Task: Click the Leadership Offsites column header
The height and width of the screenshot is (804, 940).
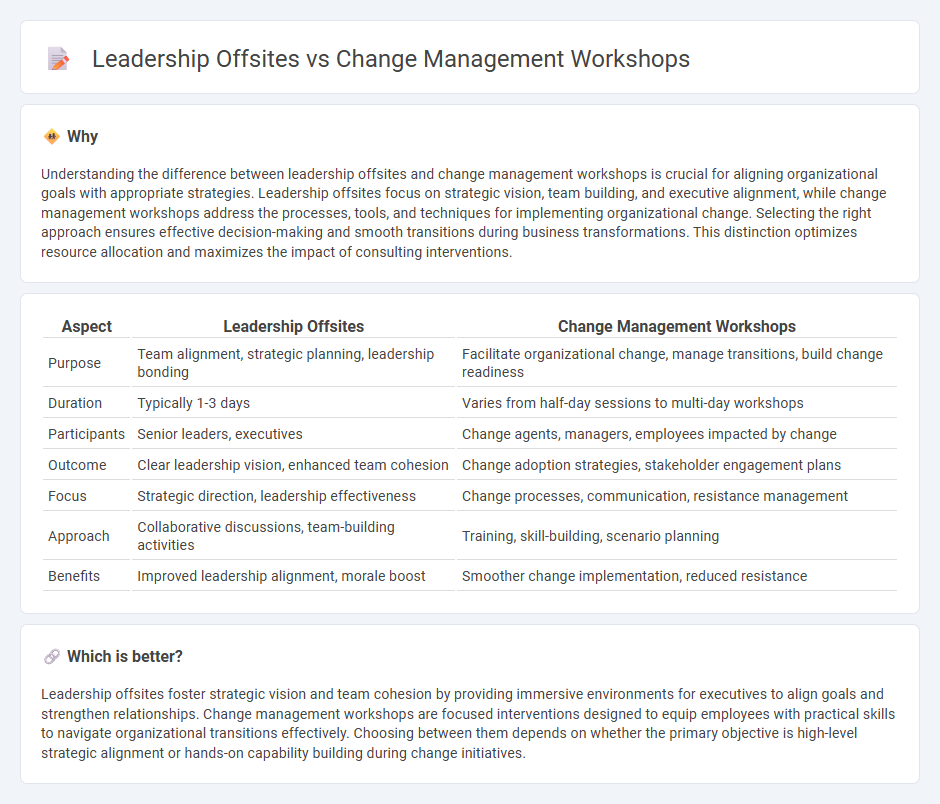Action: click(294, 326)
